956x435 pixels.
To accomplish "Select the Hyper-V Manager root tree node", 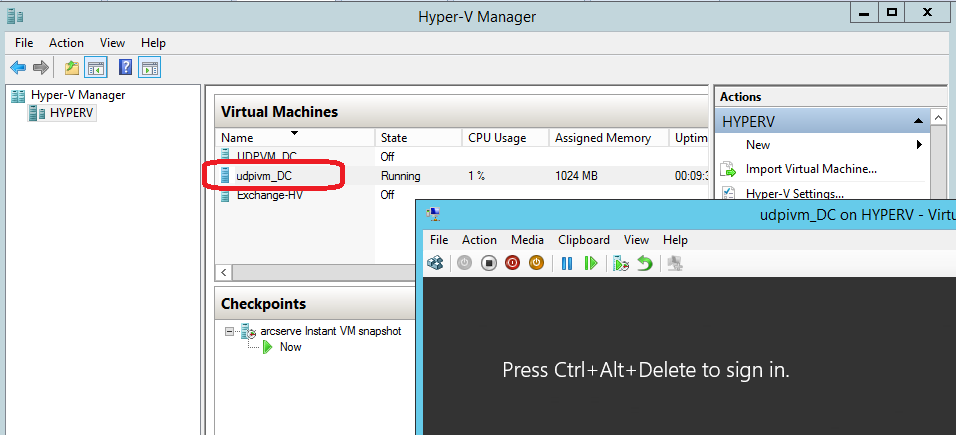I will point(78,95).
